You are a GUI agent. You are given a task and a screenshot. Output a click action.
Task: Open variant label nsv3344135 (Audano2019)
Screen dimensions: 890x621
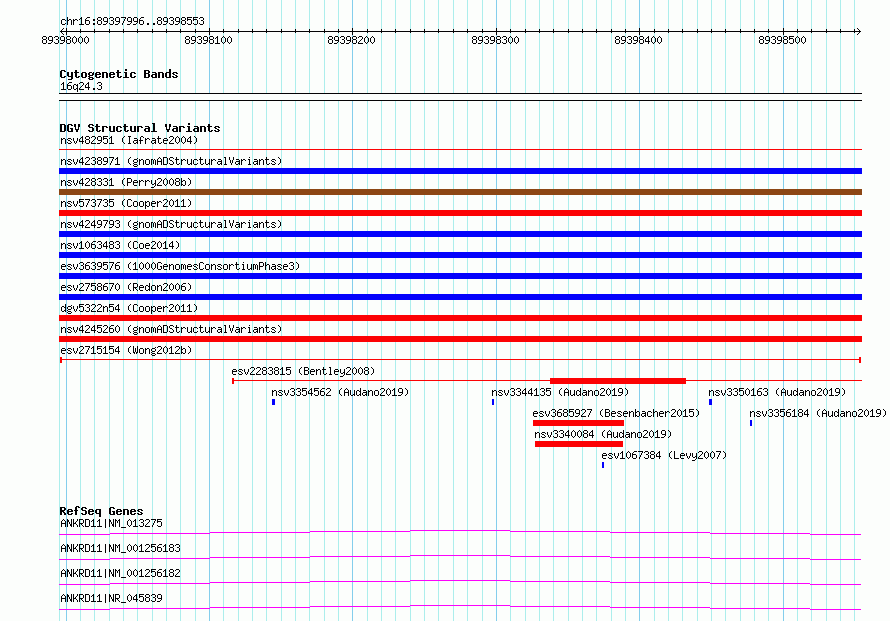560,392
